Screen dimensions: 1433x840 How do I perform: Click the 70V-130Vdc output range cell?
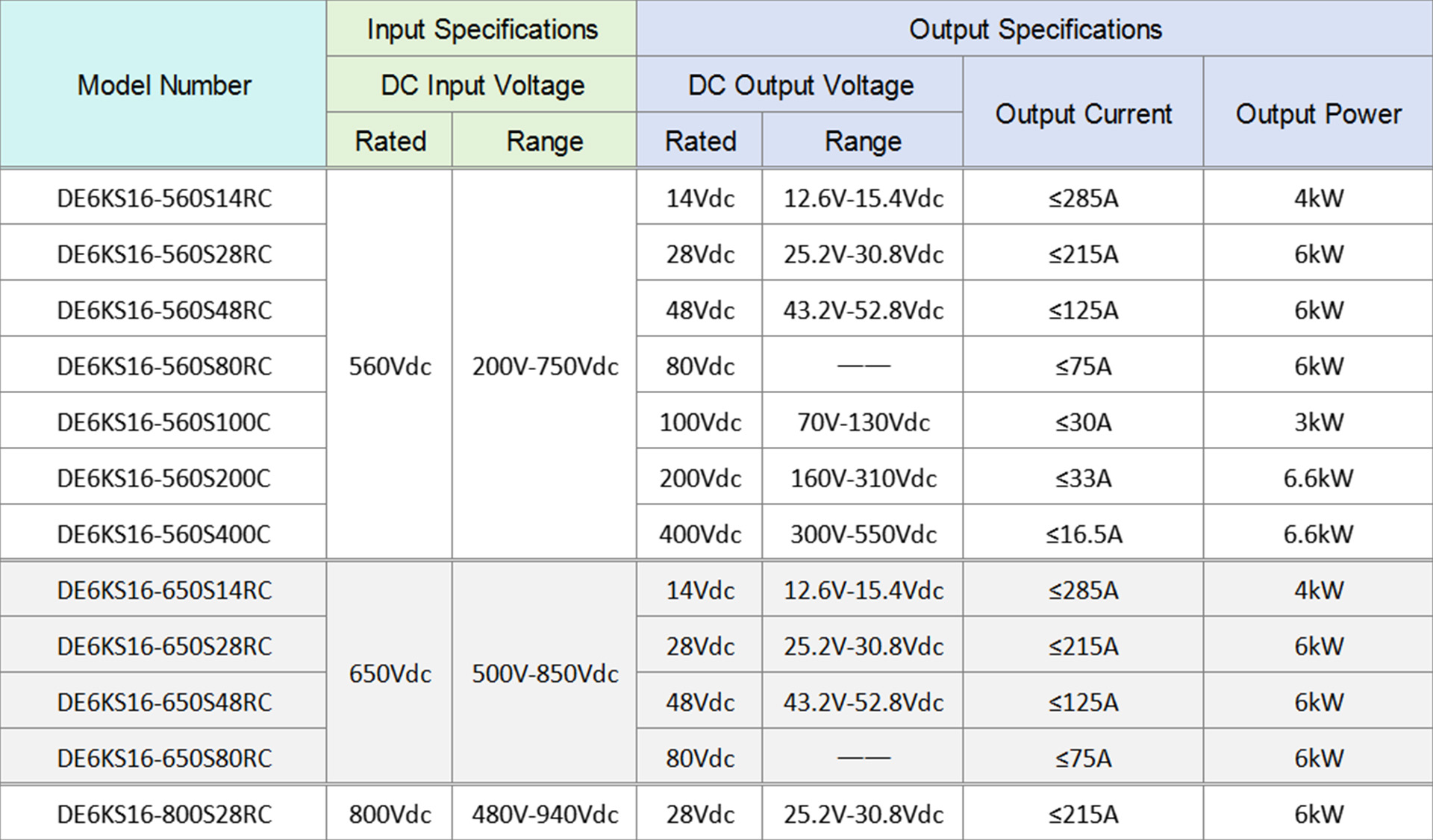(863, 422)
